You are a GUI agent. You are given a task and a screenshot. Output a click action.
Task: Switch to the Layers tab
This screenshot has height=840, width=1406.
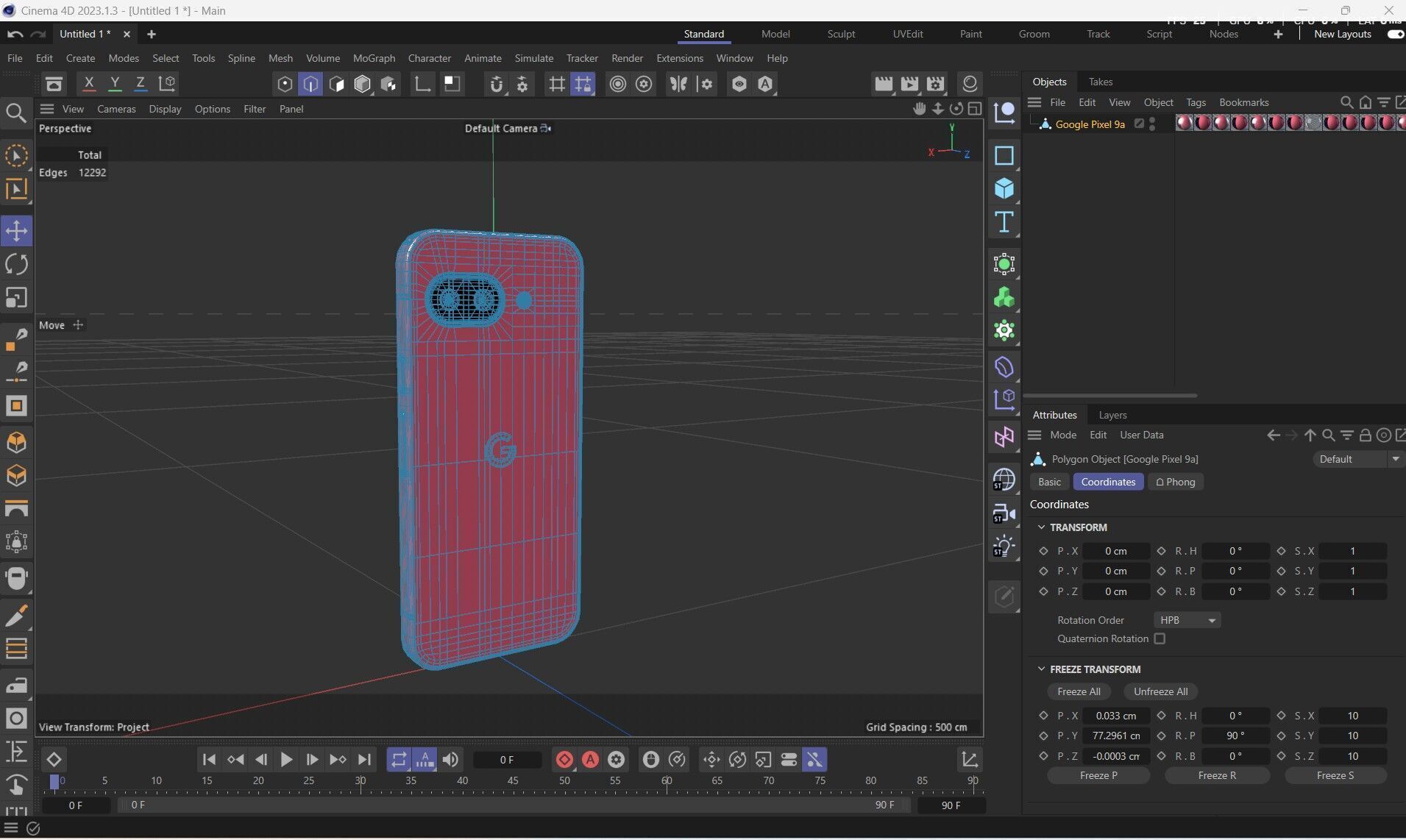(x=1112, y=415)
